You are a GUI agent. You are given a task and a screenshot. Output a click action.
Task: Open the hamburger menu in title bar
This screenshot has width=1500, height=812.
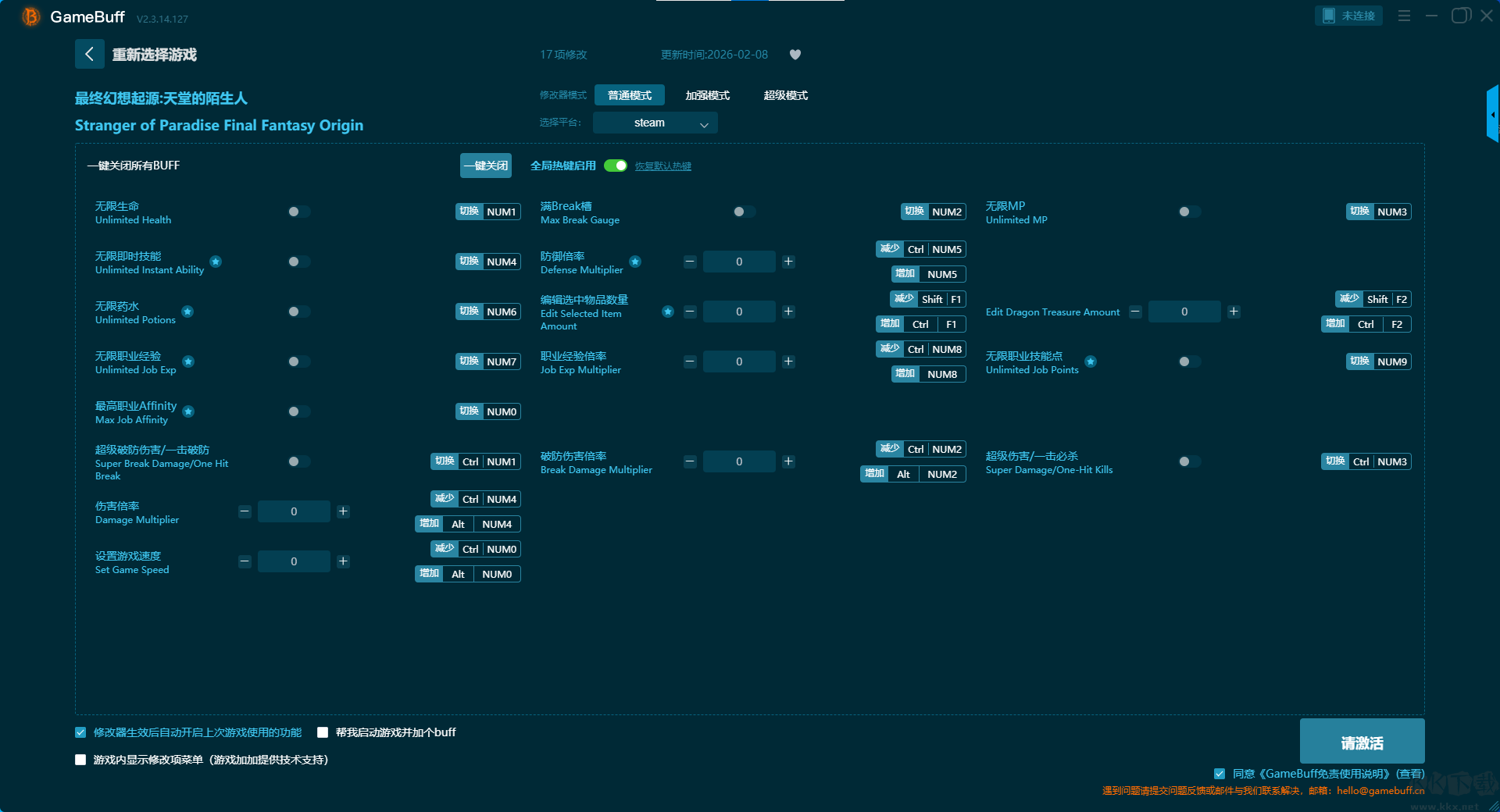(1404, 16)
